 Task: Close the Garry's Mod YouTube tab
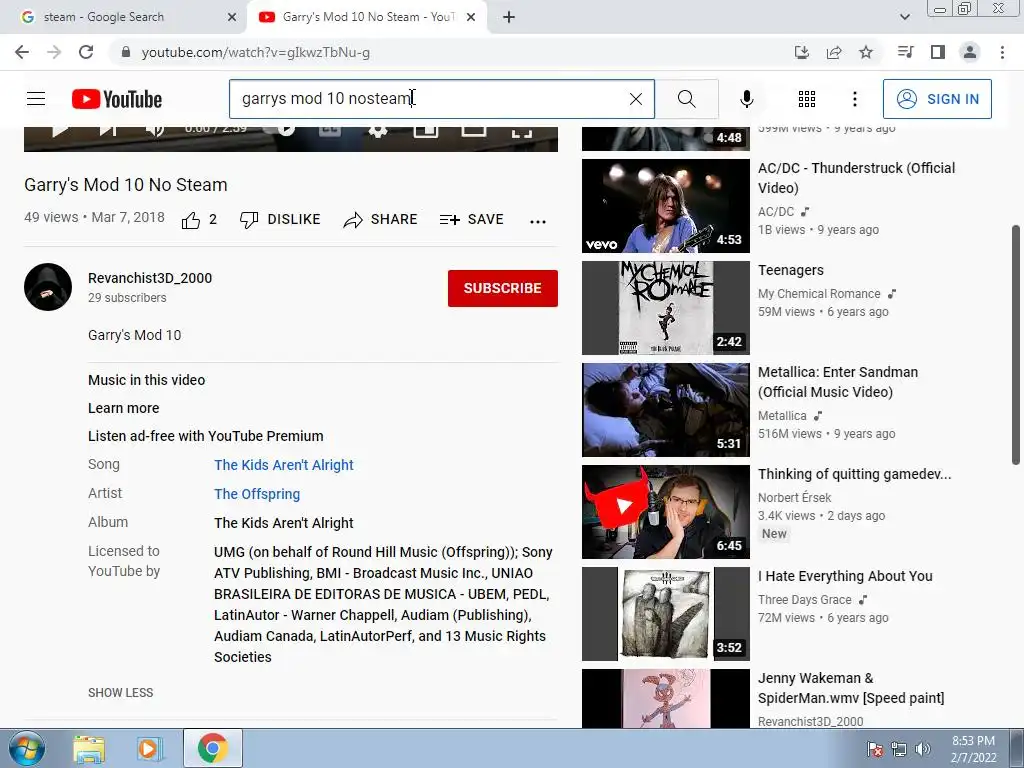(470, 17)
